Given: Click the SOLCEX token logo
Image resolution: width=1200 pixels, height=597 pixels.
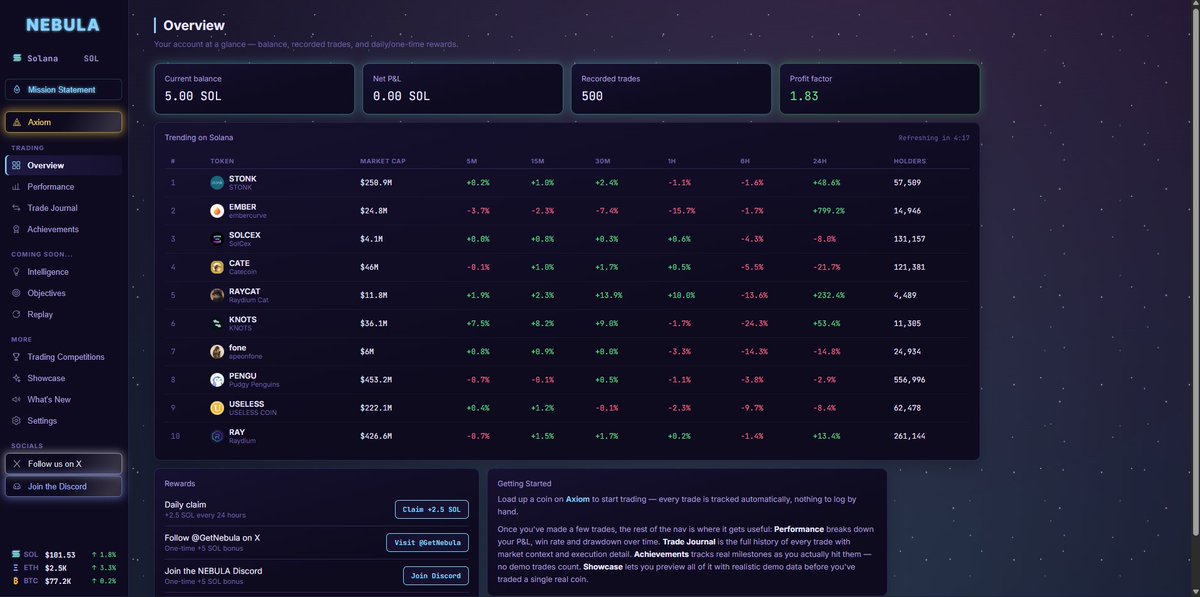Looking at the screenshot, I should pos(217,239).
